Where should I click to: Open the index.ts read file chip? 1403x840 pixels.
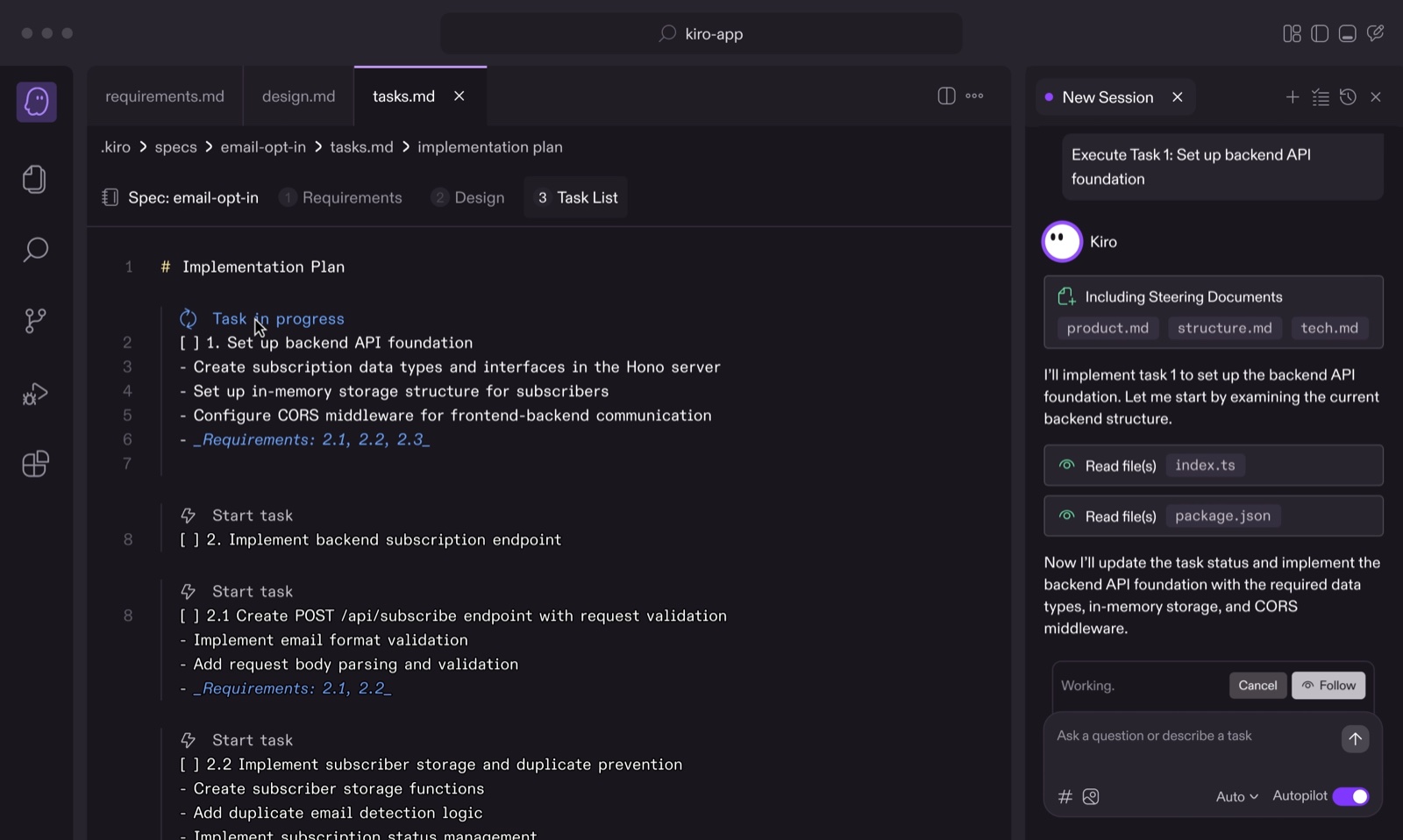[1205, 466]
